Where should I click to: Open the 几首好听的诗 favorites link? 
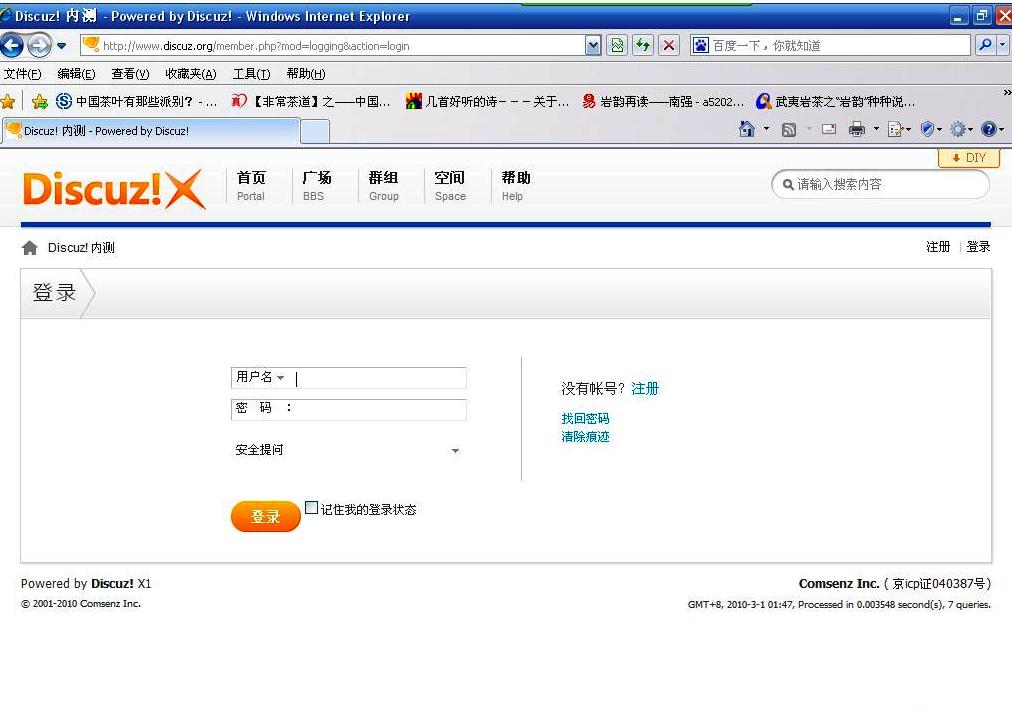pyautogui.click(x=487, y=101)
